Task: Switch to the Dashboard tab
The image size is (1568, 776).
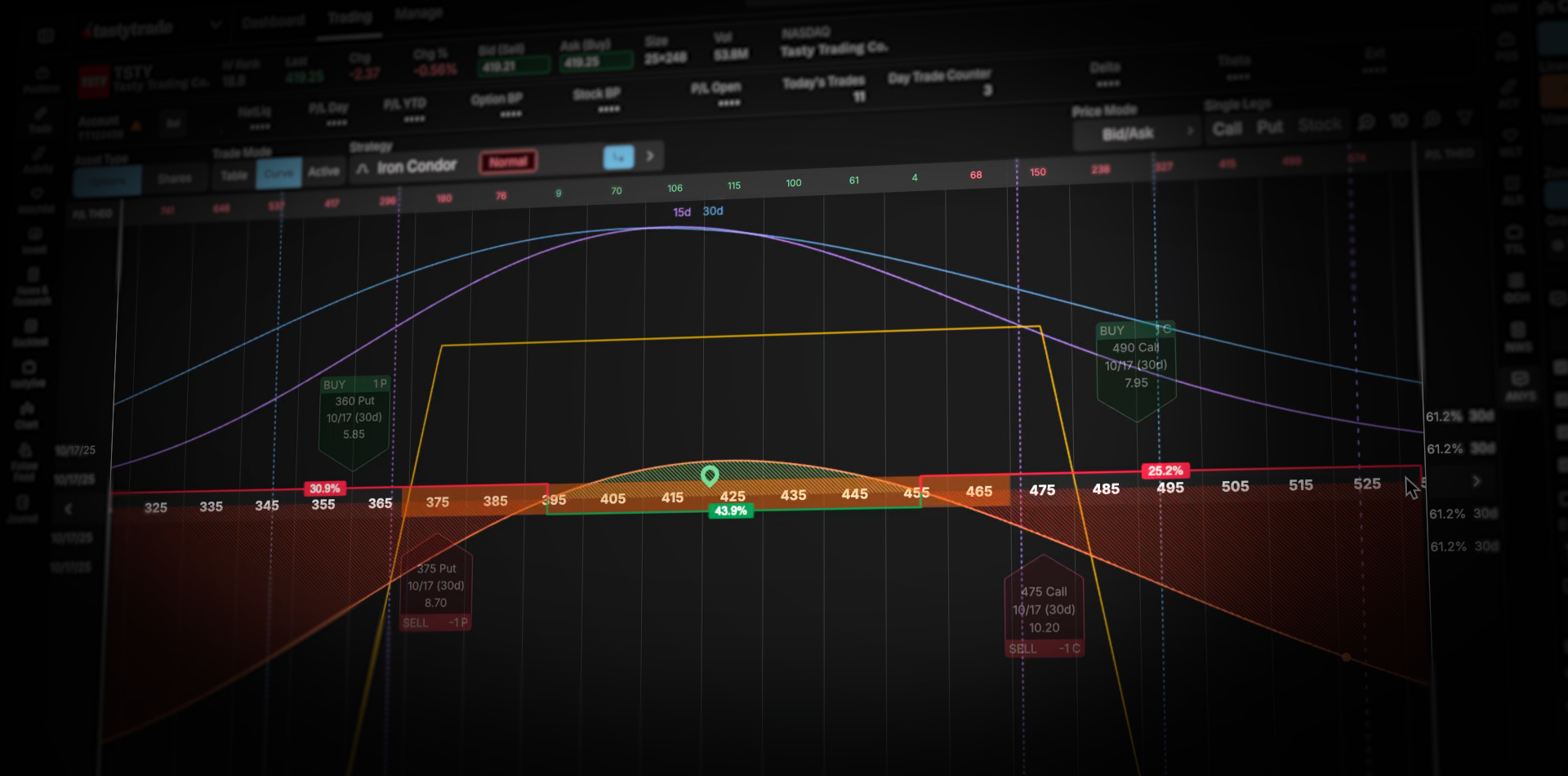Action: click(x=273, y=21)
